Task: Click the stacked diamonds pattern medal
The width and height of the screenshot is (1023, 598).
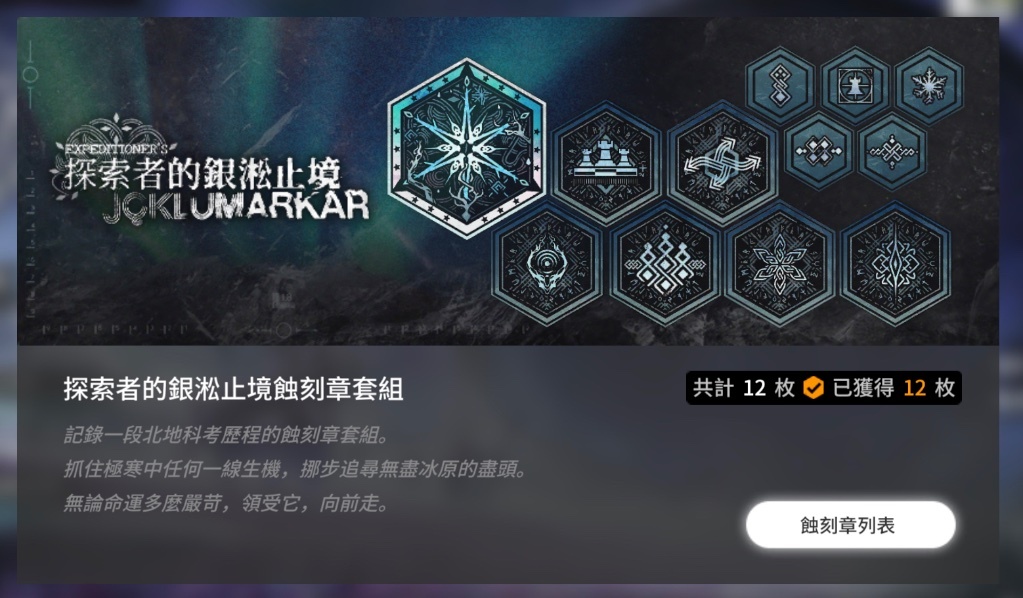Action: tap(664, 264)
